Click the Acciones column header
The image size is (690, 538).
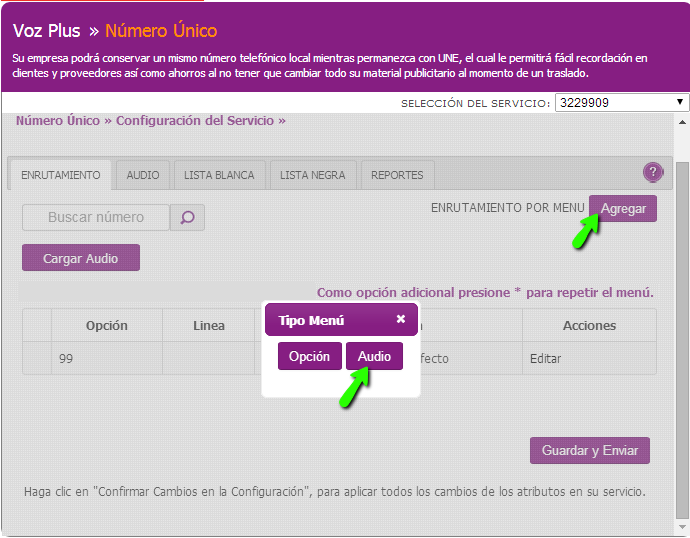589,326
